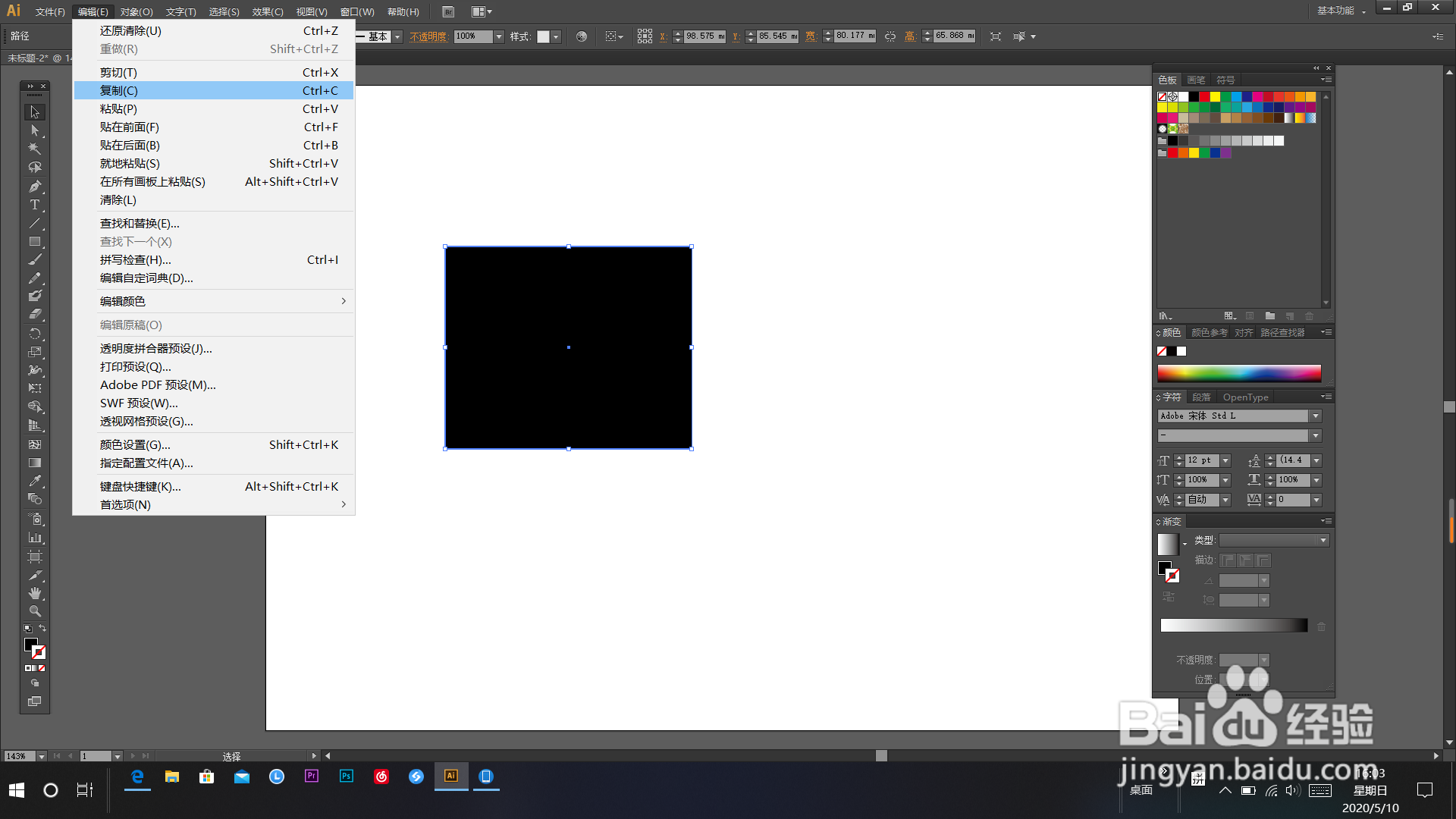This screenshot has height=819, width=1456.
Task: Select the Magic Wand tool
Action: [x=35, y=149]
